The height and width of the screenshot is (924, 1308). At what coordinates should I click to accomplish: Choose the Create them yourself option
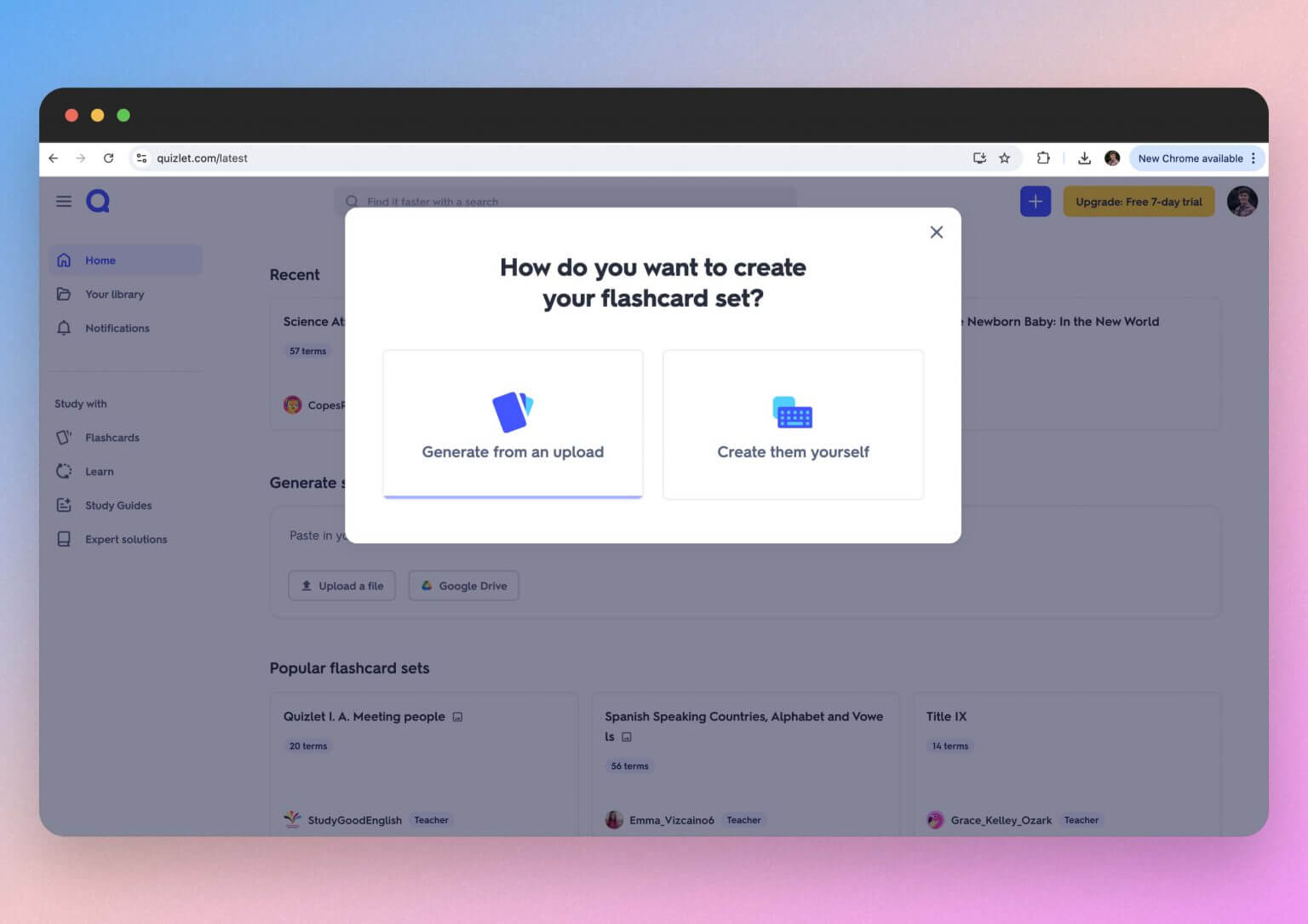(x=792, y=424)
